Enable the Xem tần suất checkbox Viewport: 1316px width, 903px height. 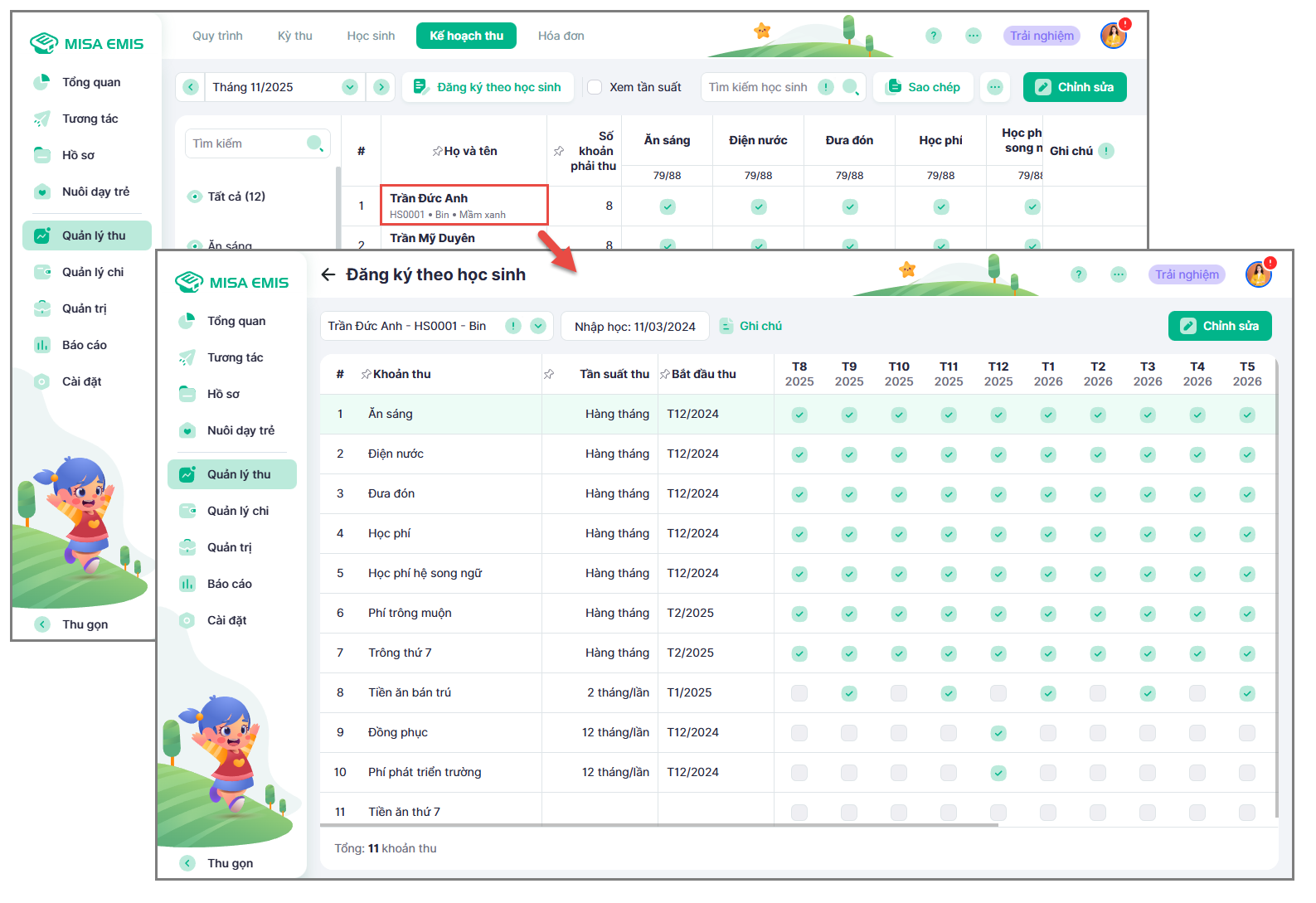(x=595, y=87)
